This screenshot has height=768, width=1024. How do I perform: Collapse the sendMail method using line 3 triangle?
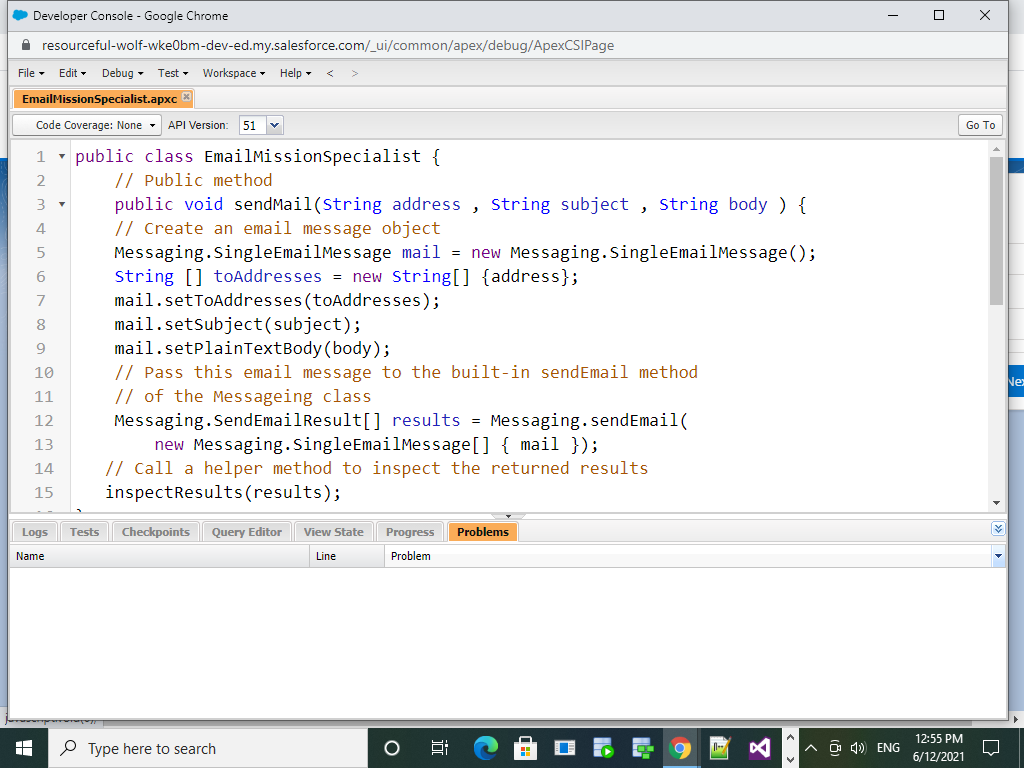pyautogui.click(x=61, y=204)
